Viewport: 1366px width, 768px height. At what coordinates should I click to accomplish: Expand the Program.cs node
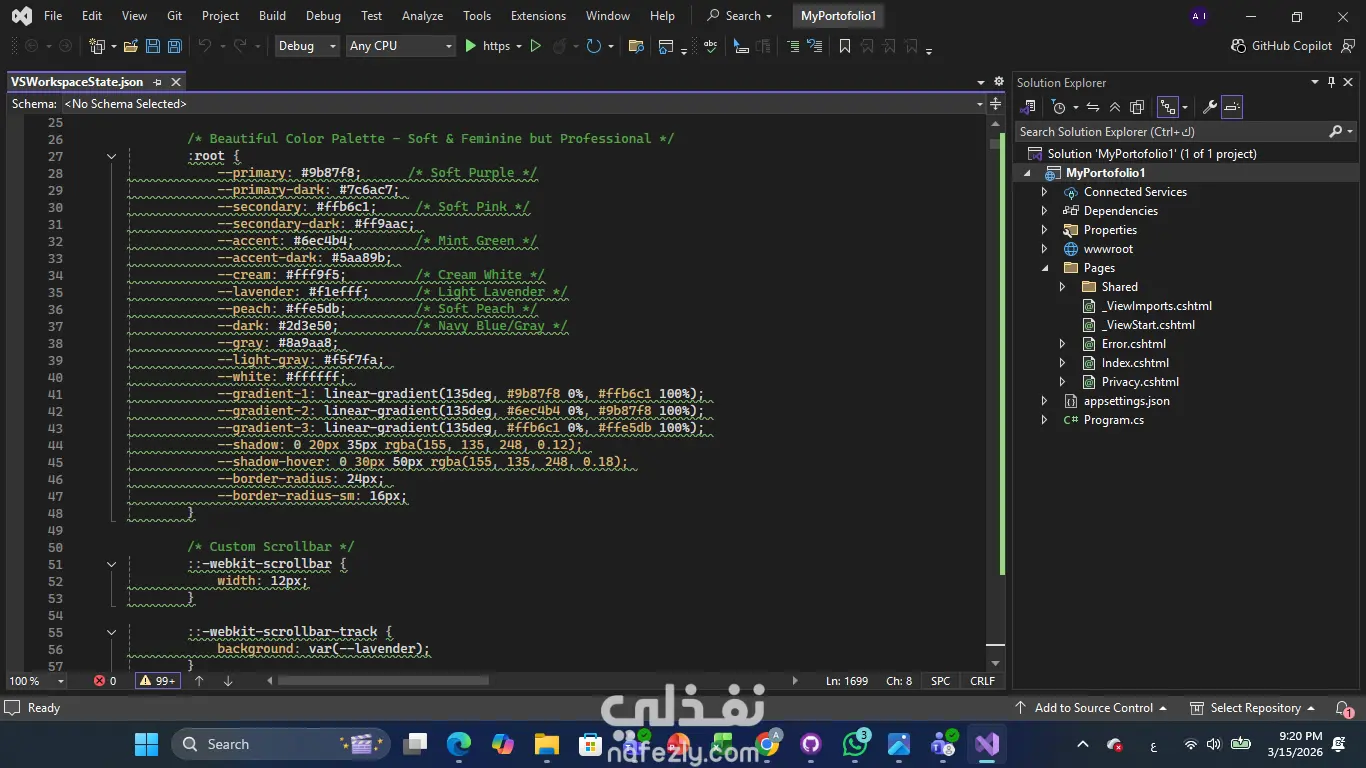coord(1044,420)
